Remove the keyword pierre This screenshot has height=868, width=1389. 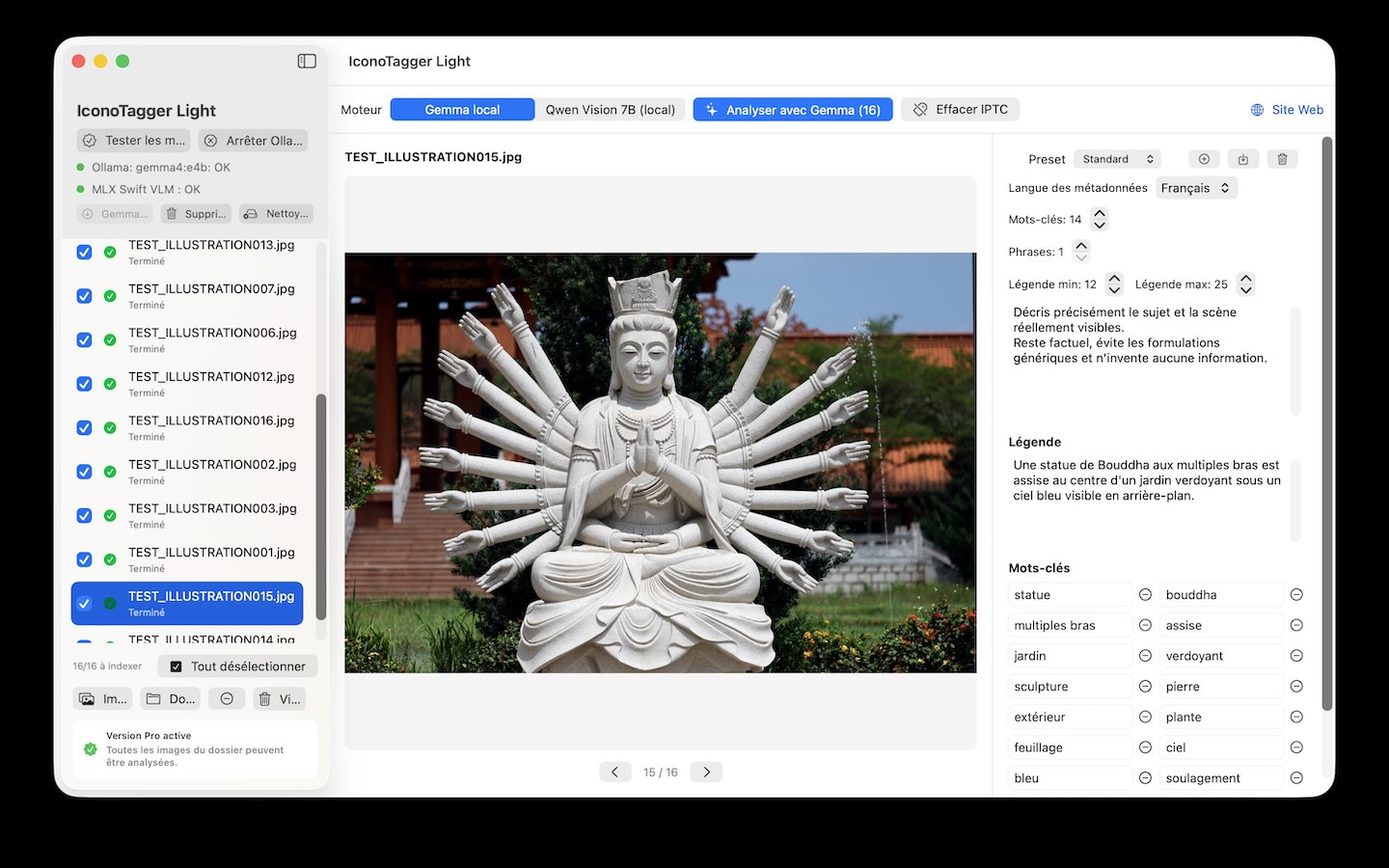[x=1296, y=687]
